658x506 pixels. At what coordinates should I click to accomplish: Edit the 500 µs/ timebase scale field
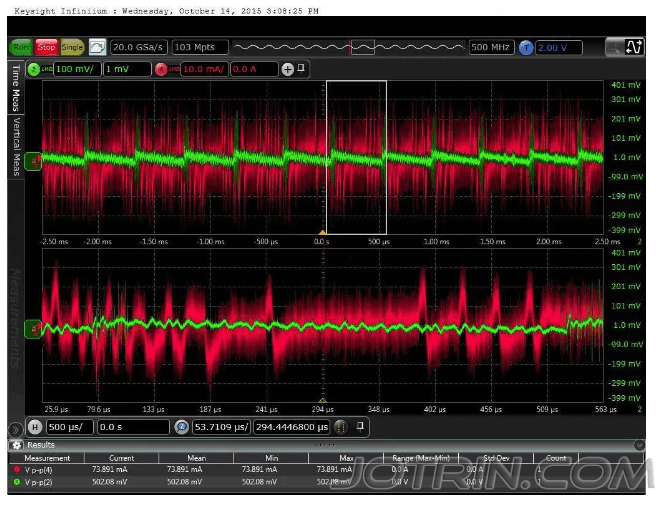(69, 427)
